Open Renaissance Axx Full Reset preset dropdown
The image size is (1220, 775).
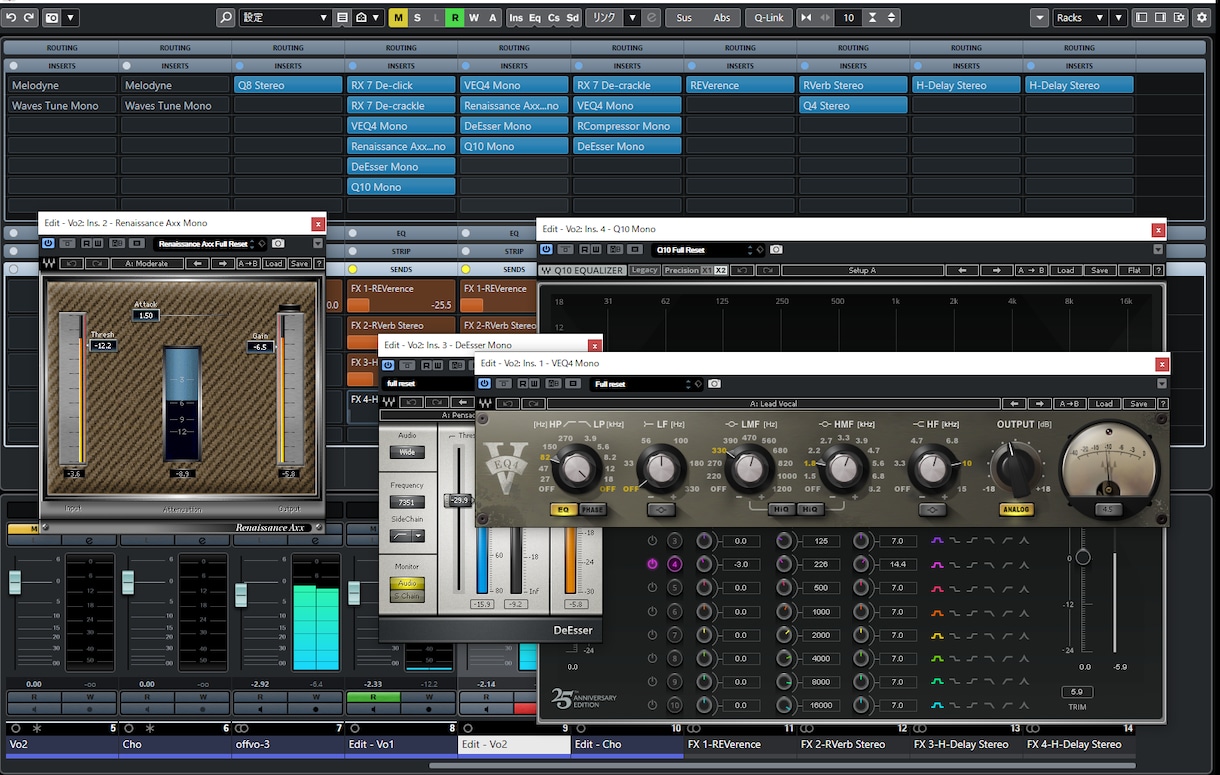(x=211, y=243)
